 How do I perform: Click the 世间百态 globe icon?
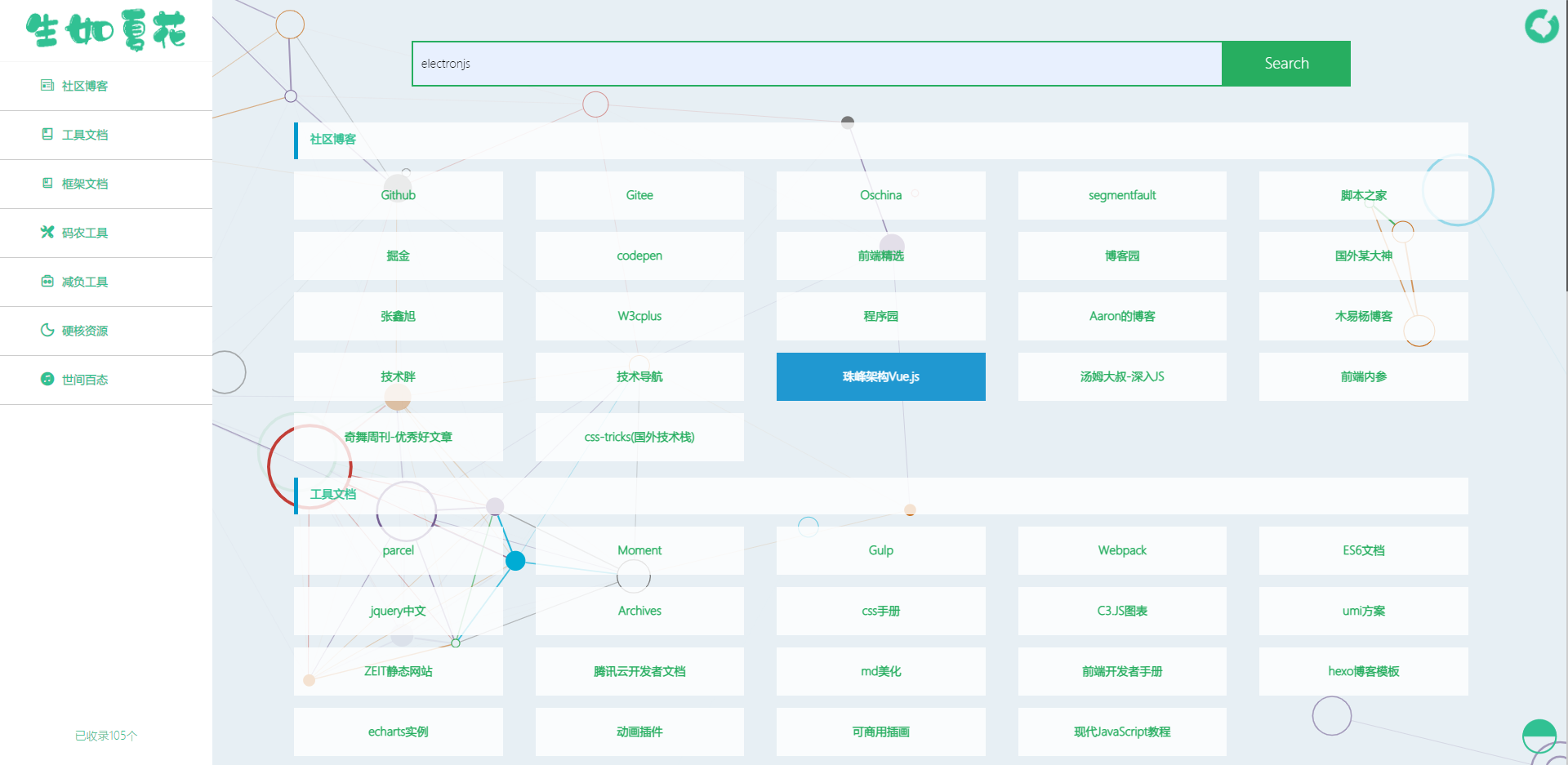click(x=47, y=379)
